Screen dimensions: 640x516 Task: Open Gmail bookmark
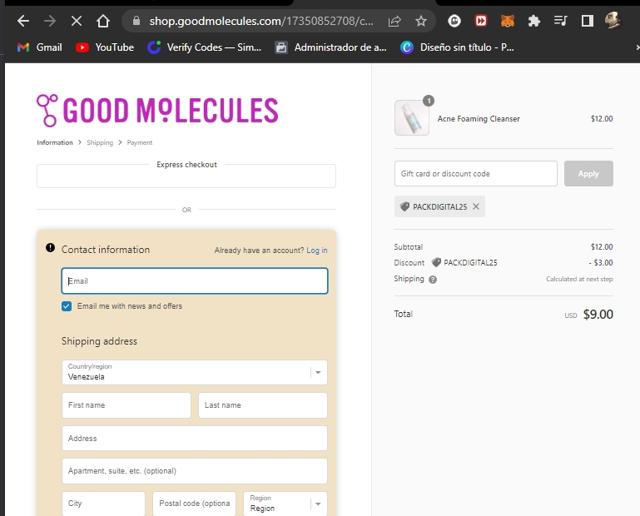pos(40,47)
